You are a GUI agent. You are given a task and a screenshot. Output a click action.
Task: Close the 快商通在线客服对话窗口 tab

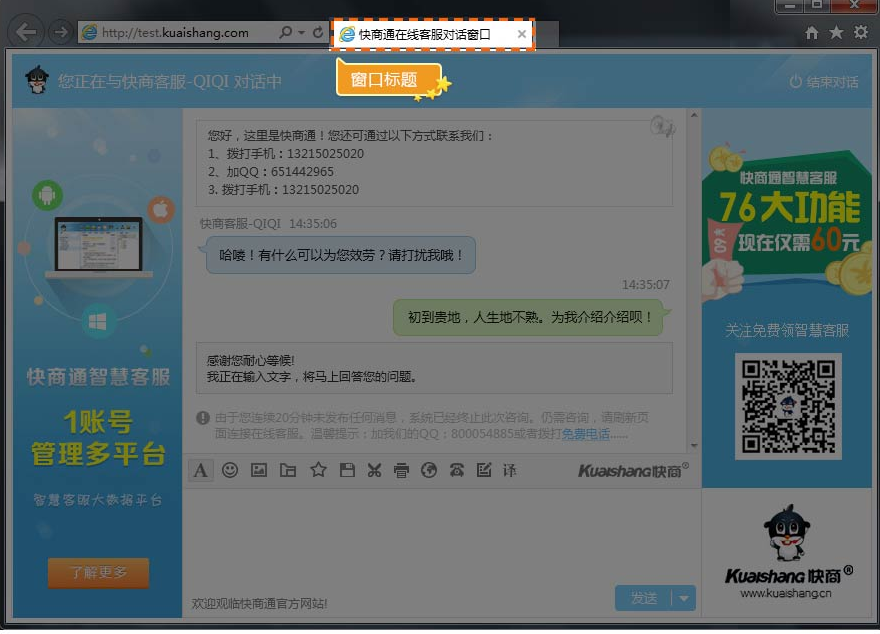(x=521, y=34)
